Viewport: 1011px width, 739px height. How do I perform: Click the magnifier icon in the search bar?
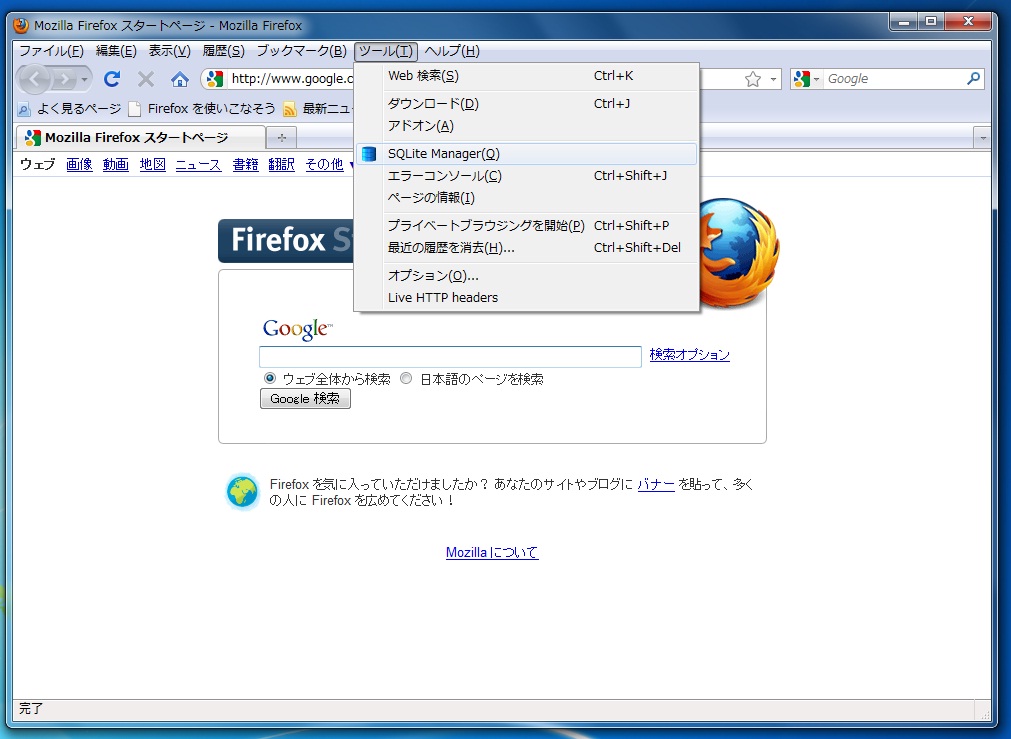[x=974, y=78]
